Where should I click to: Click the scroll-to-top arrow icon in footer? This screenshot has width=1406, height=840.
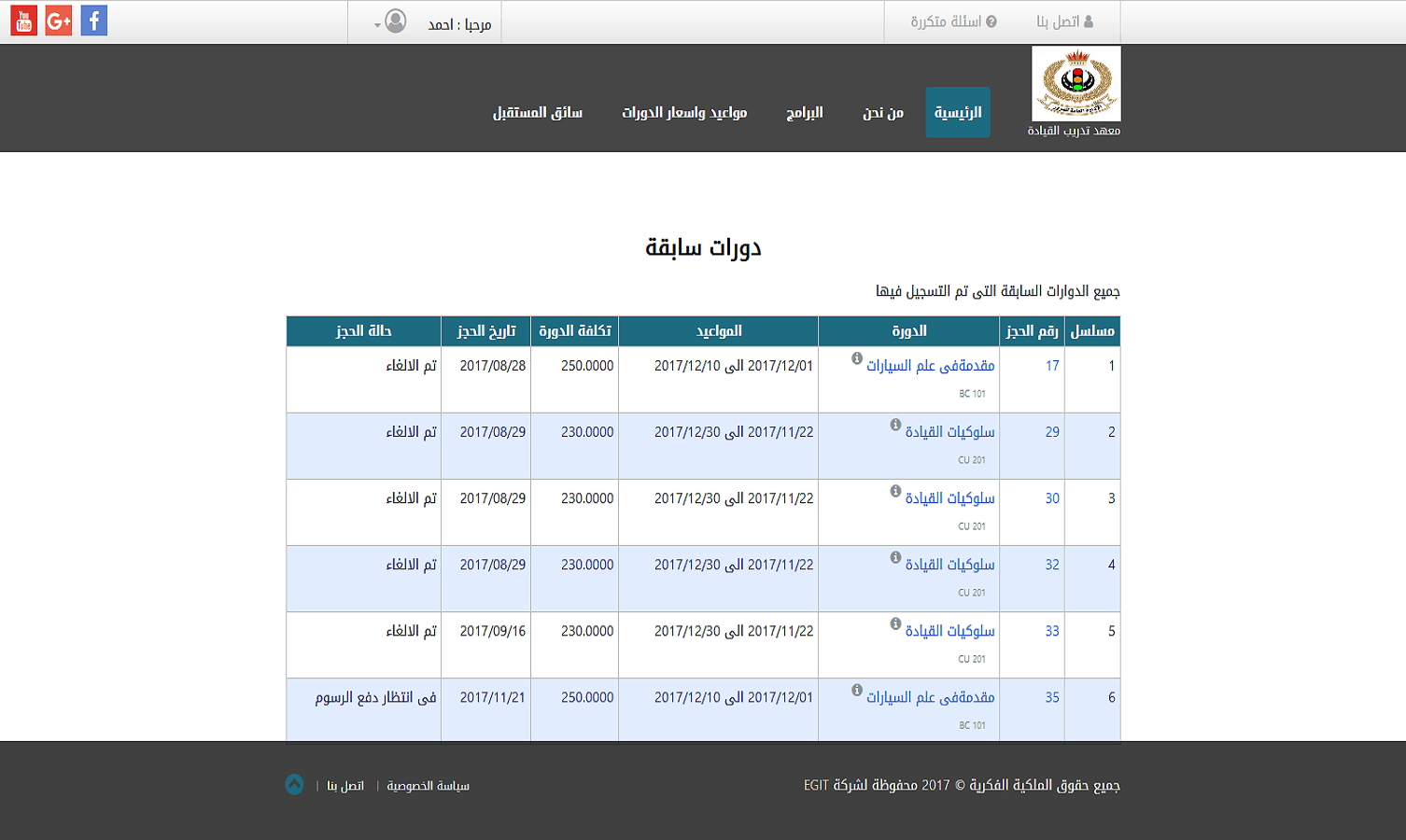294,785
